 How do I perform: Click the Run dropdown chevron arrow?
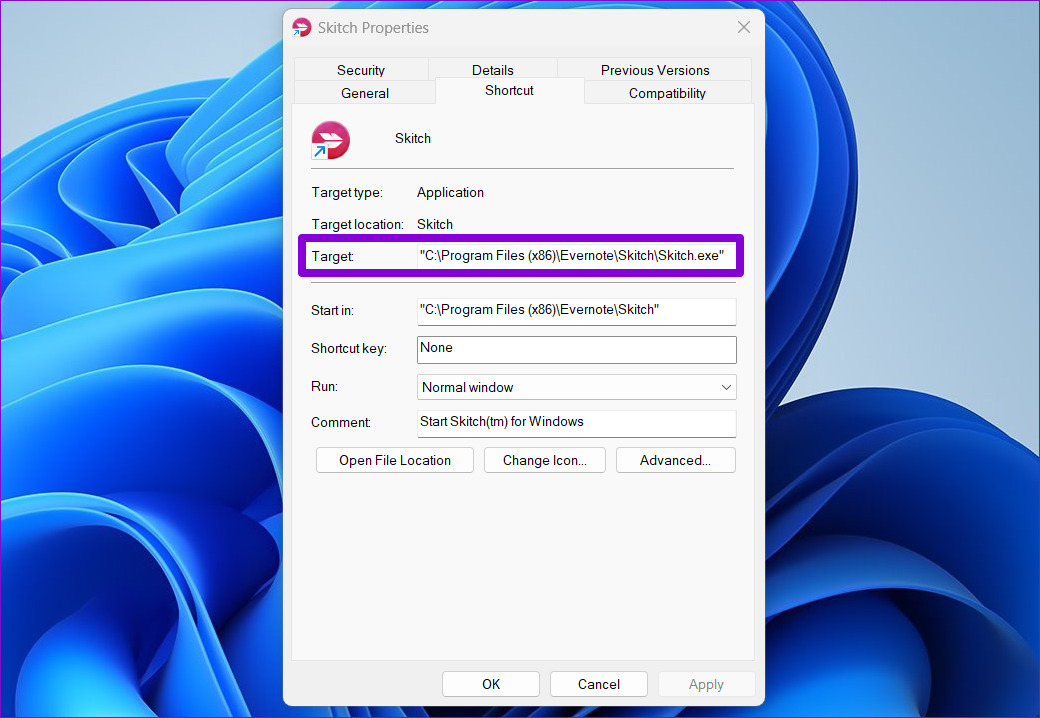(726, 387)
